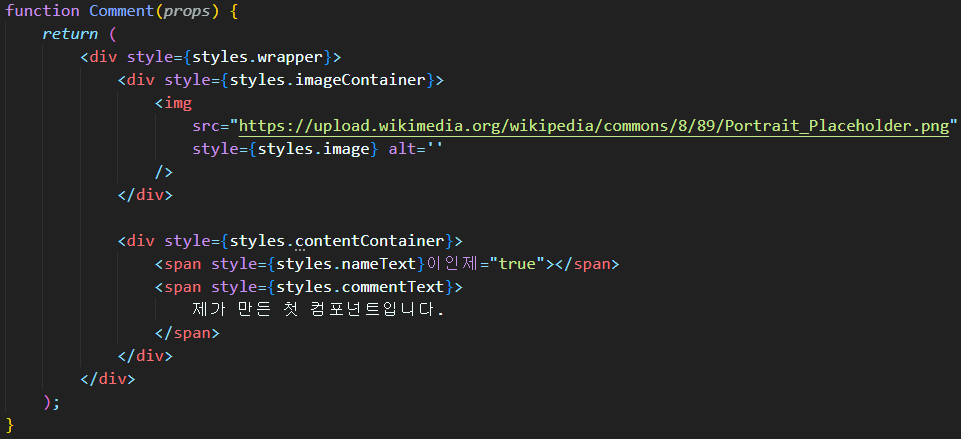Click 'styles.imageContainer' text
The image size is (961, 439).
(x=328, y=80)
